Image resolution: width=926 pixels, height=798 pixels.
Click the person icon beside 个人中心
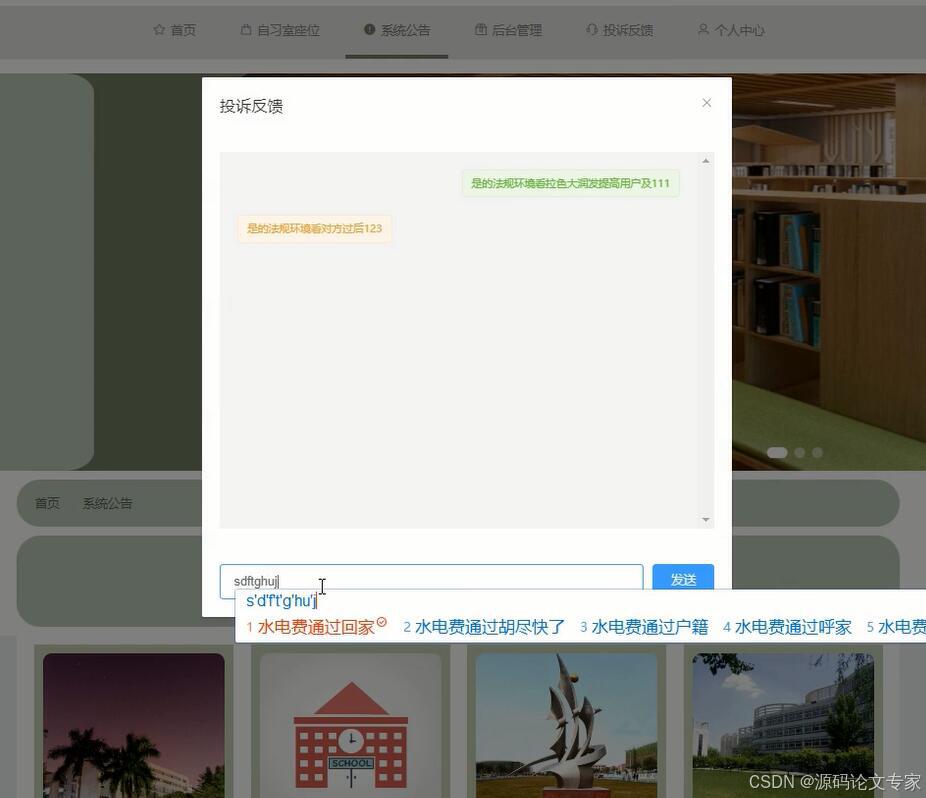703,29
